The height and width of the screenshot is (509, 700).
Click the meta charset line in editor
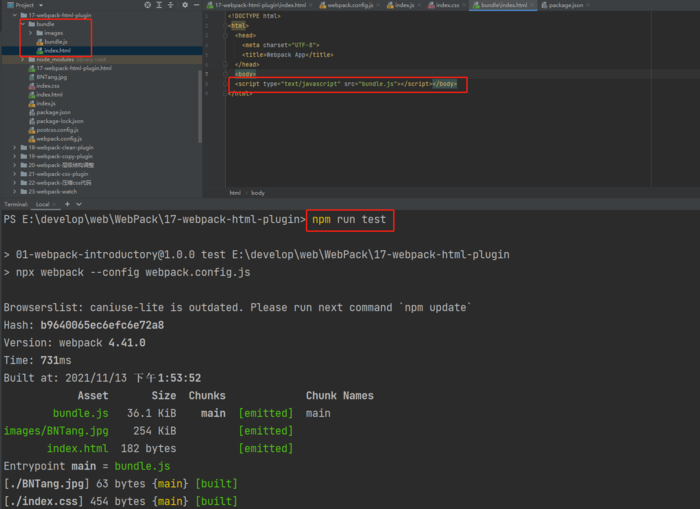280,45
